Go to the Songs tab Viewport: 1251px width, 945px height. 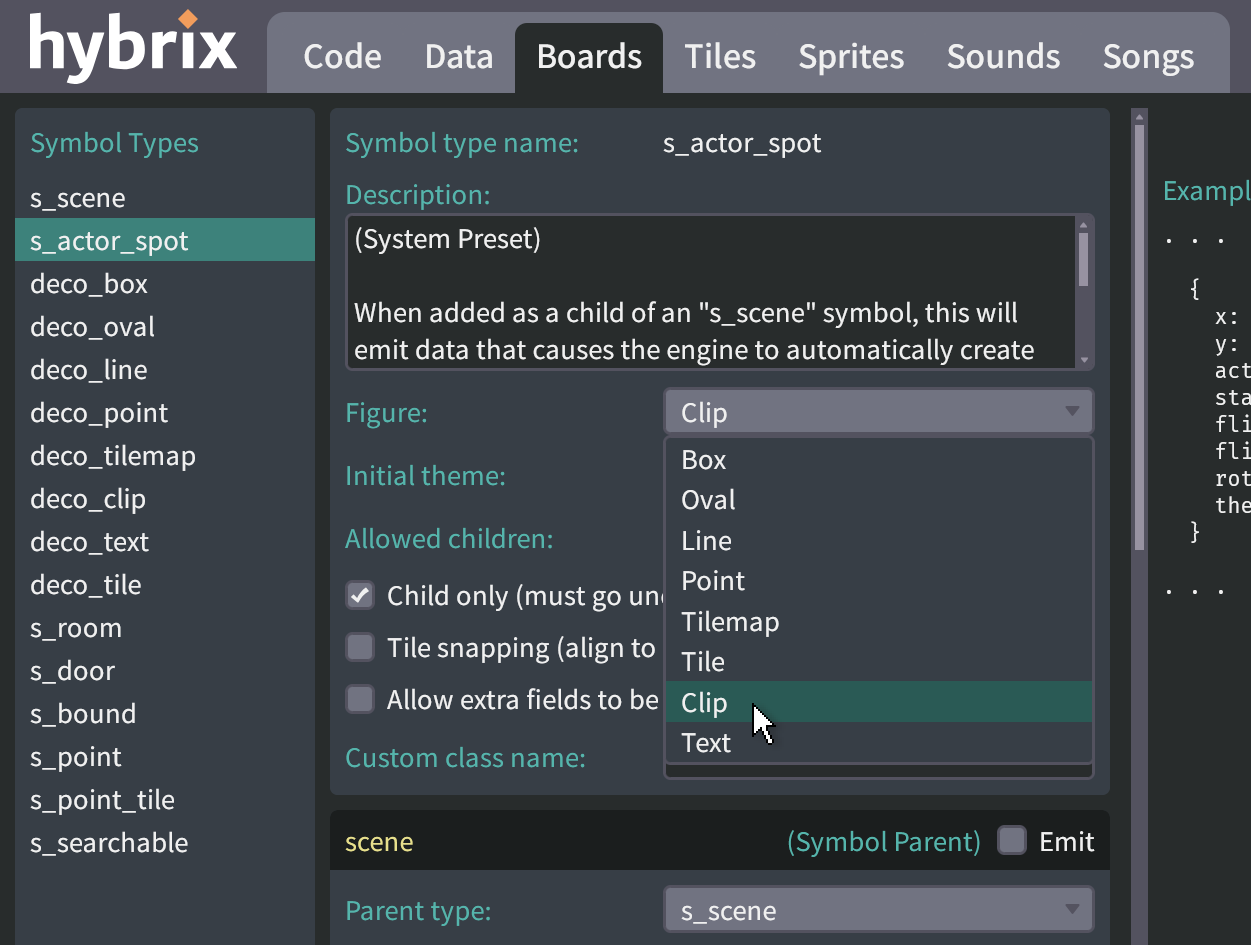coord(1148,57)
